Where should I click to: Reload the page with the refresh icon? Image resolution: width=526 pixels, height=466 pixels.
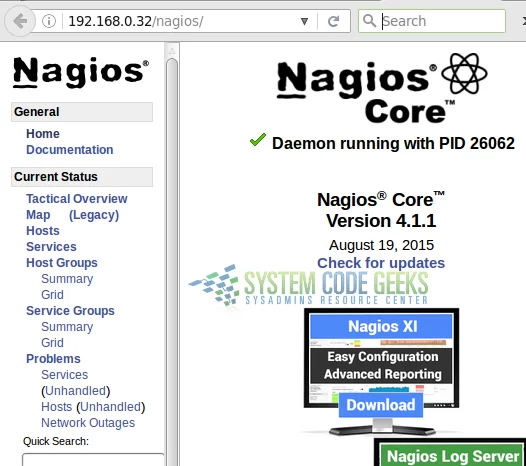(333, 21)
